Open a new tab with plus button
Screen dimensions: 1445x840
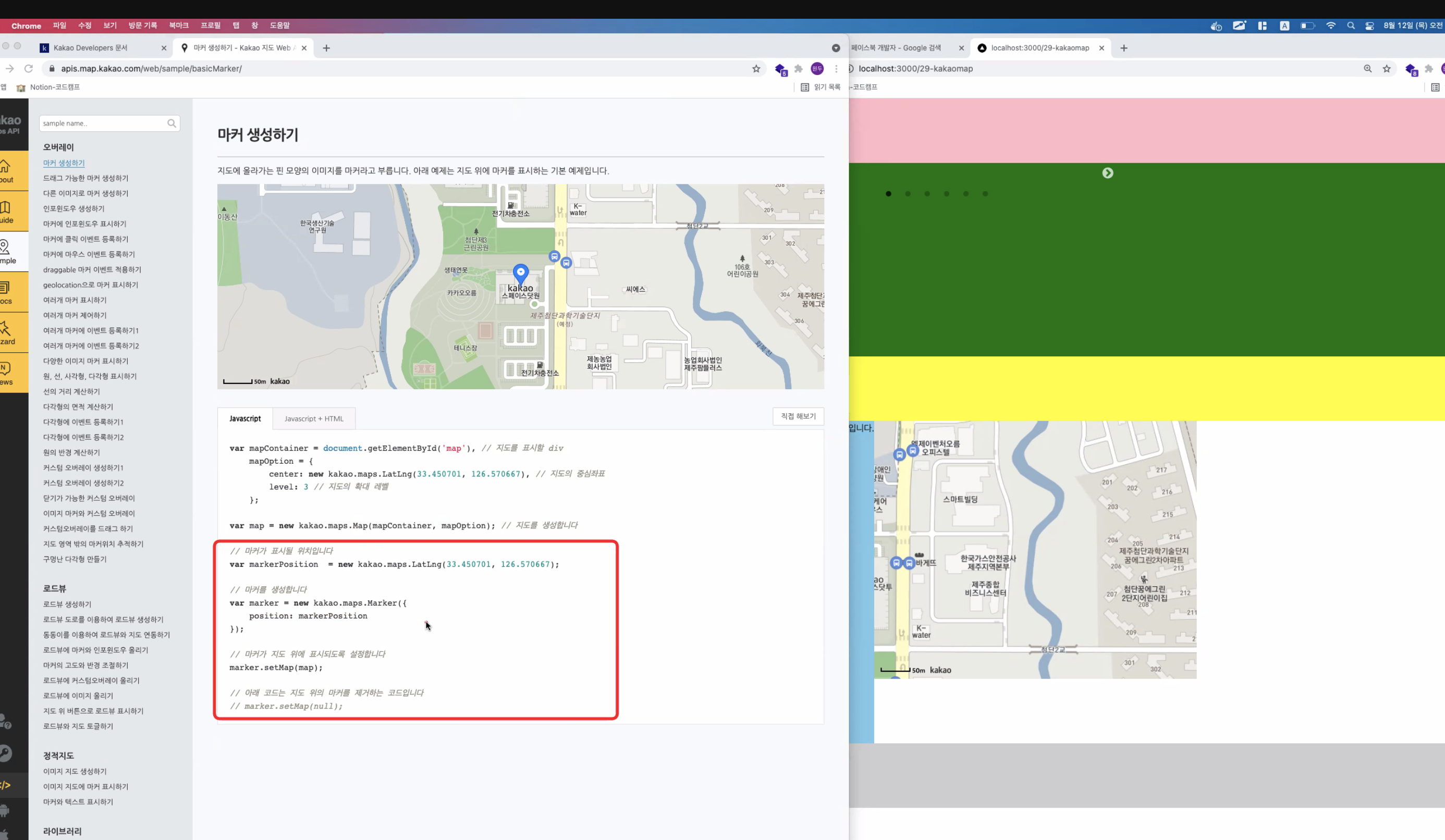point(326,48)
